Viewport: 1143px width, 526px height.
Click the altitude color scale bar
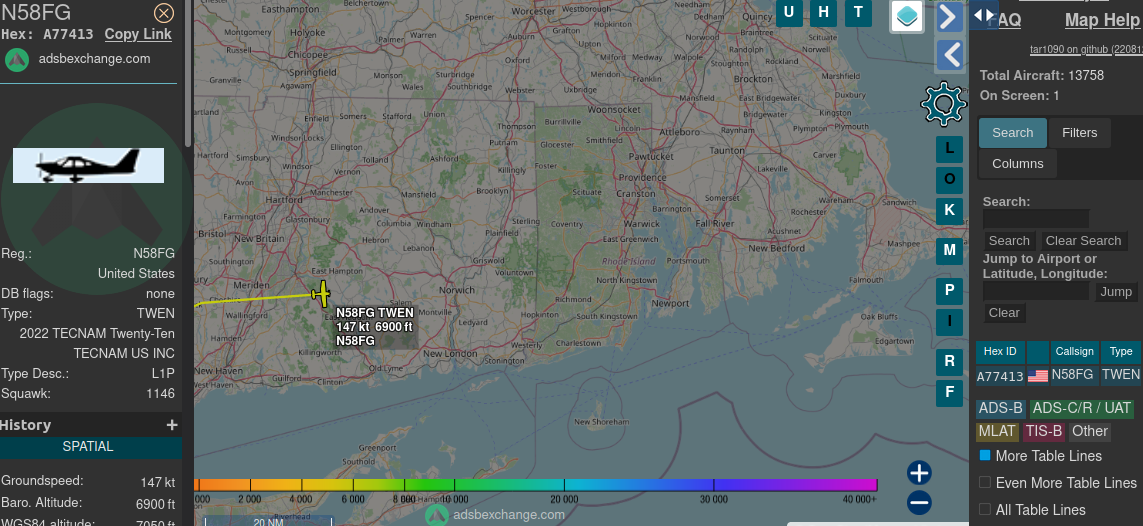(x=536, y=485)
